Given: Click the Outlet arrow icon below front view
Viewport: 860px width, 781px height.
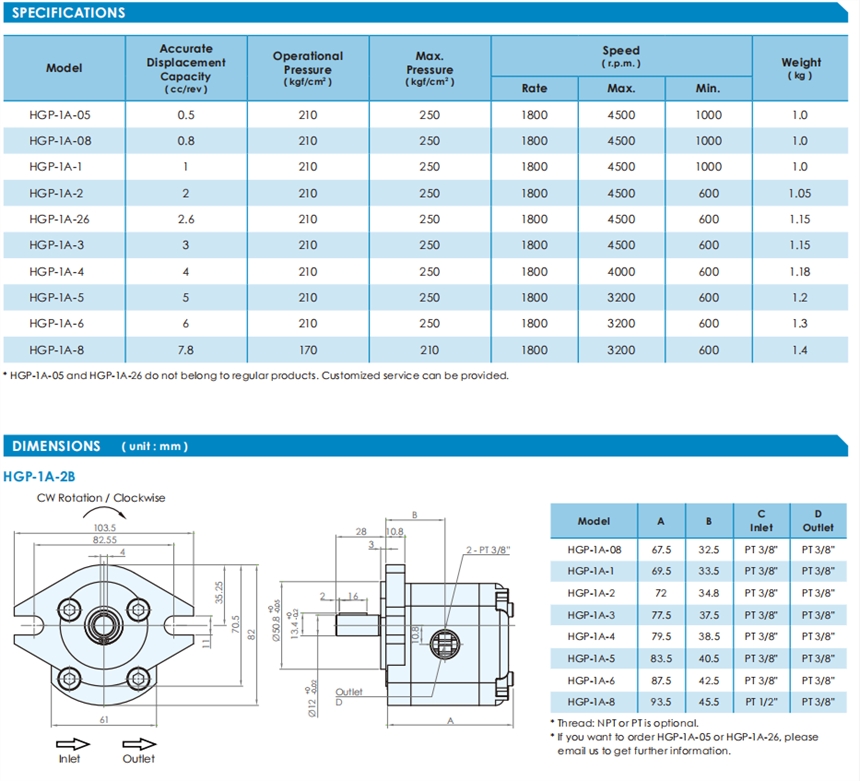Looking at the screenshot, I should [139, 743].
